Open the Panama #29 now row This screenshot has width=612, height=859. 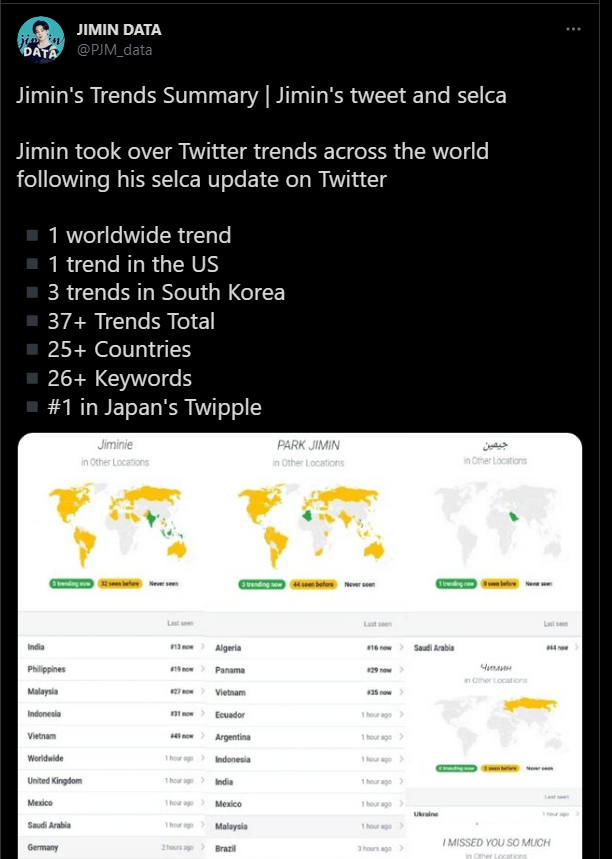pyautogui.click(x=308, y=670)
